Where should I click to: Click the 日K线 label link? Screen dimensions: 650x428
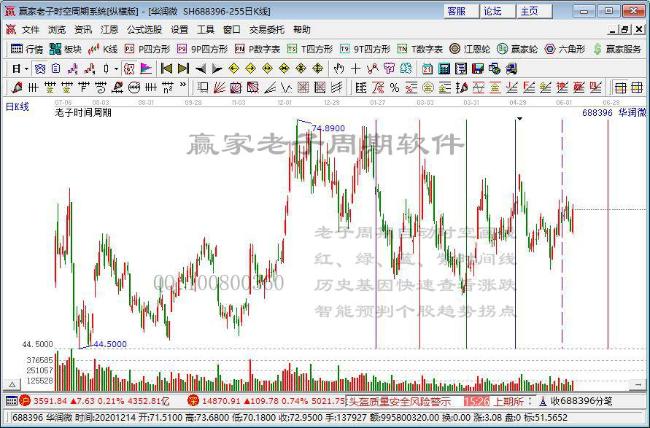[17, 107]
